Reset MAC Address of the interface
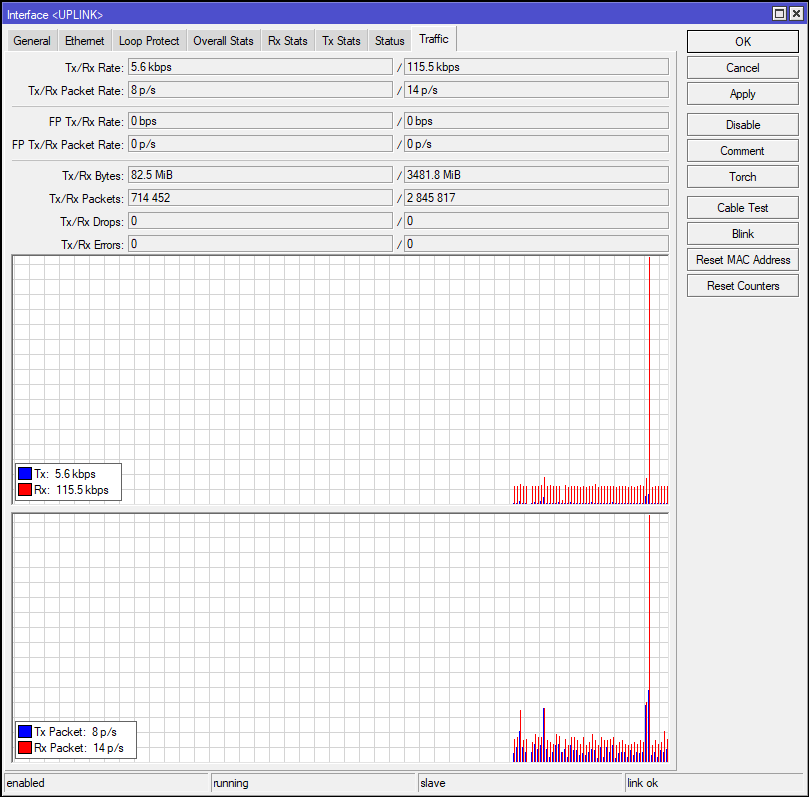Screen dimensions: 809x797 742,260
